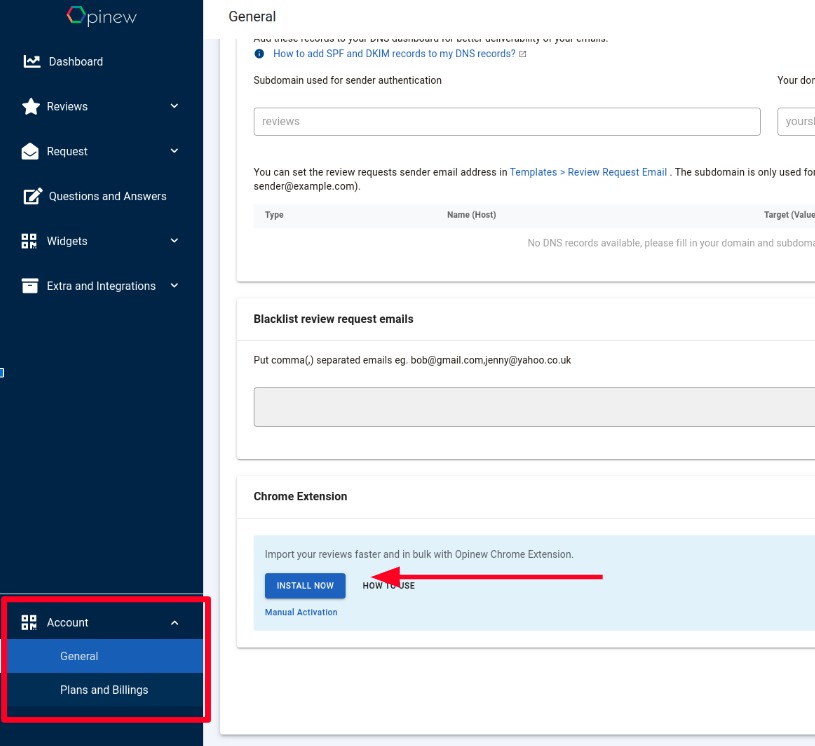Screen dimensions: 815x746
Task: Click the 'No DNS records available' message
Action: 671,243
